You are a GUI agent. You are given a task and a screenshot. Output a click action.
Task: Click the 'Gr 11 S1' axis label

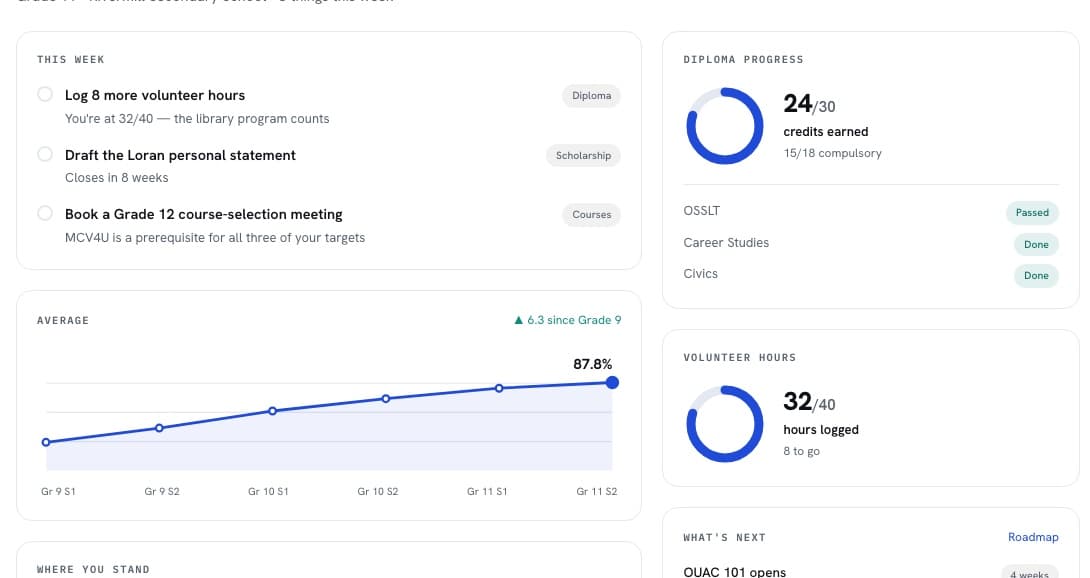(487, 491)
